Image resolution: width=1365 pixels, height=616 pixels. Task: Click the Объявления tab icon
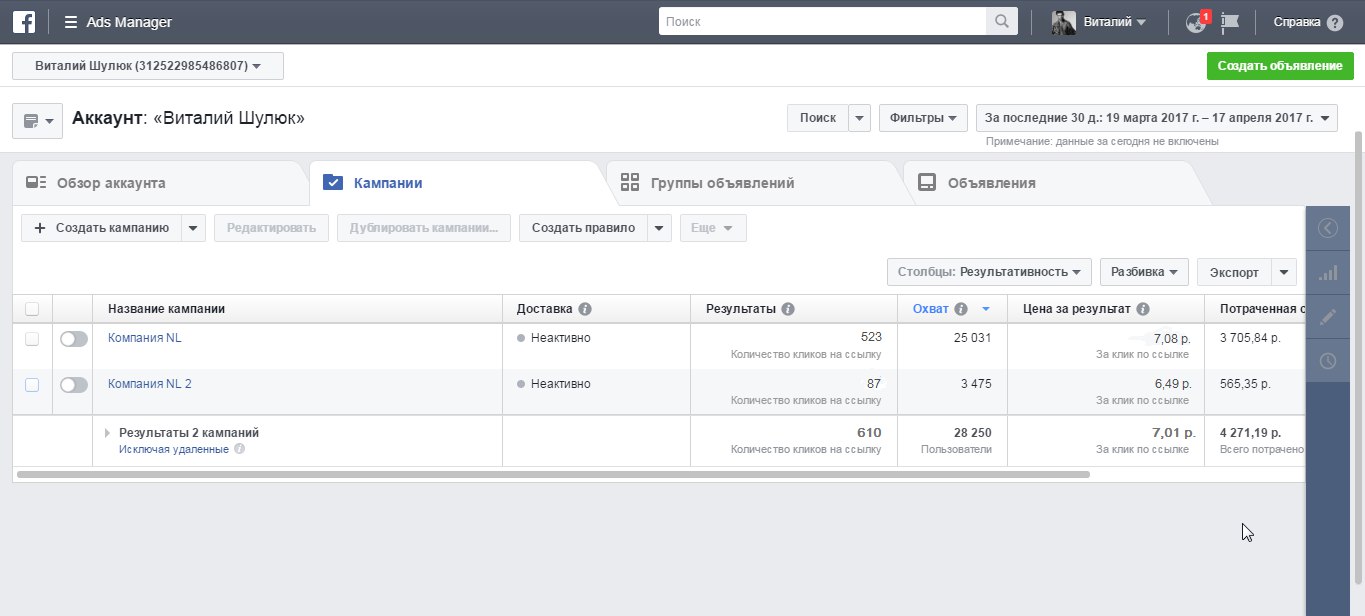pyautogui.click(x=927, y=183)
